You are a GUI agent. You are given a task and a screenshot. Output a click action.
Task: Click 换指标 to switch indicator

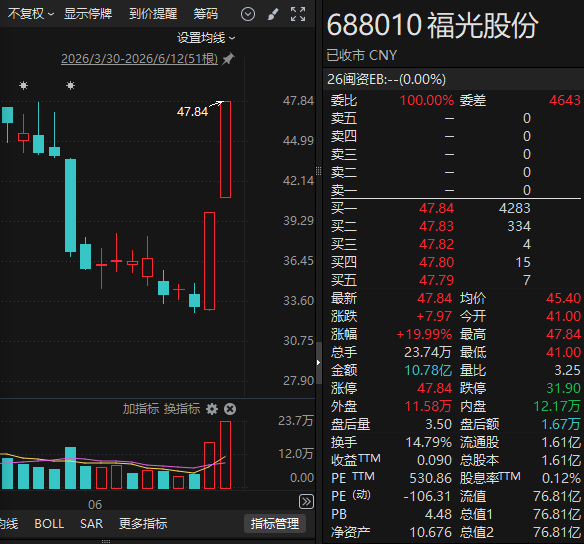coord(182,409)
